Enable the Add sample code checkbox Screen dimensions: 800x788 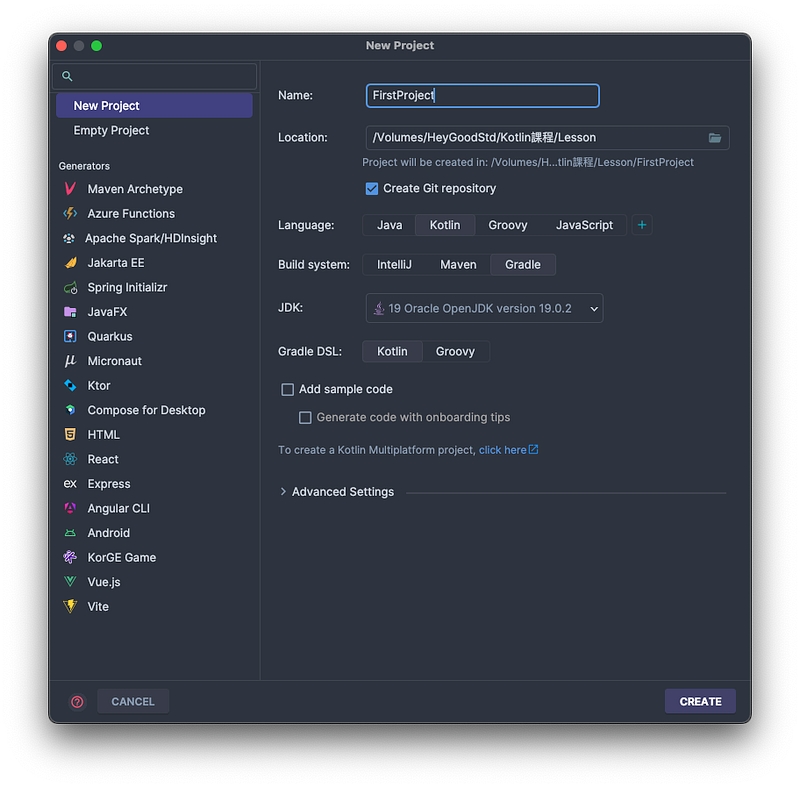tap(288, 390)
